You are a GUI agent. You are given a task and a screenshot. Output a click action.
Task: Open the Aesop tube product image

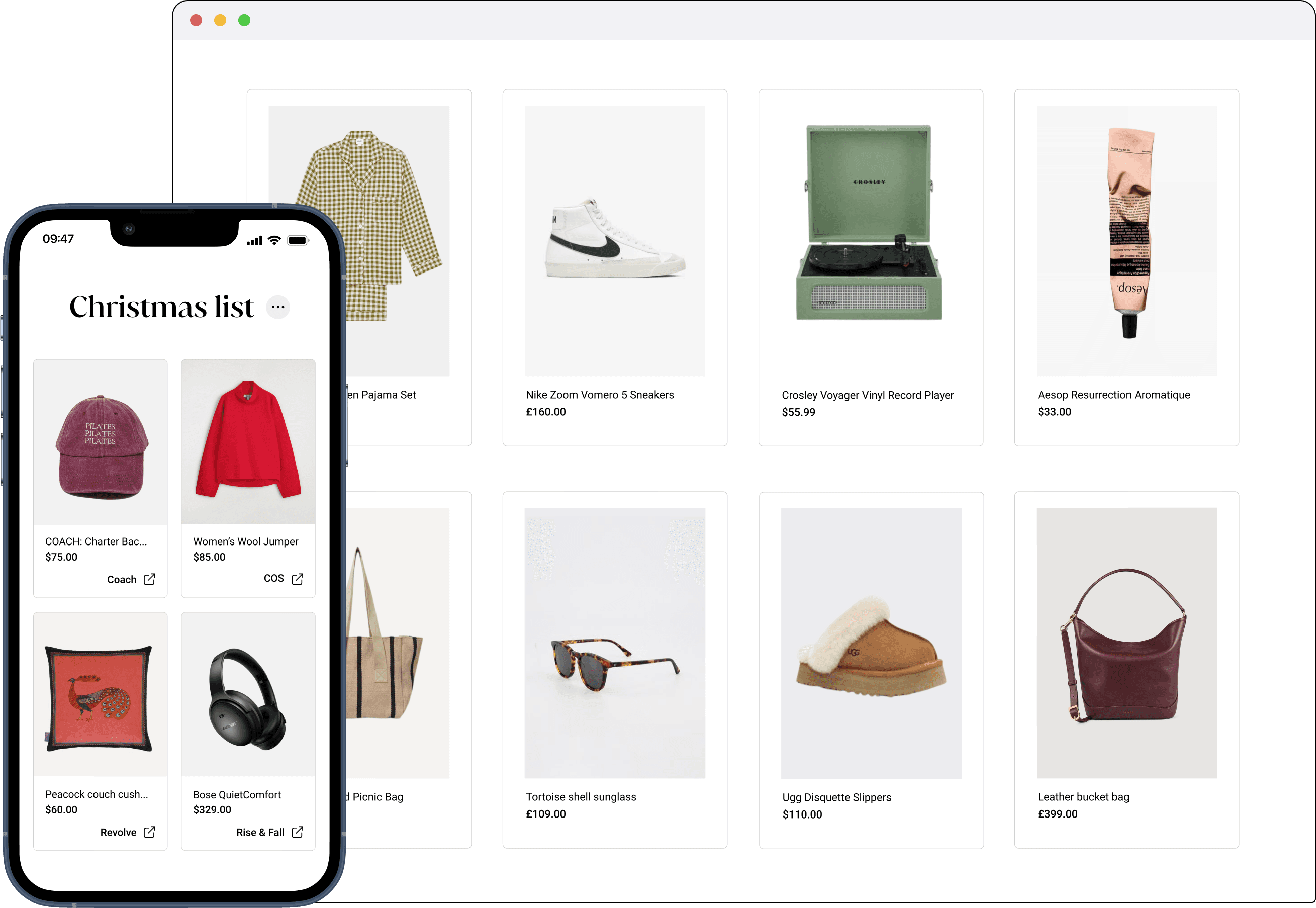[x=1126, y=241]
